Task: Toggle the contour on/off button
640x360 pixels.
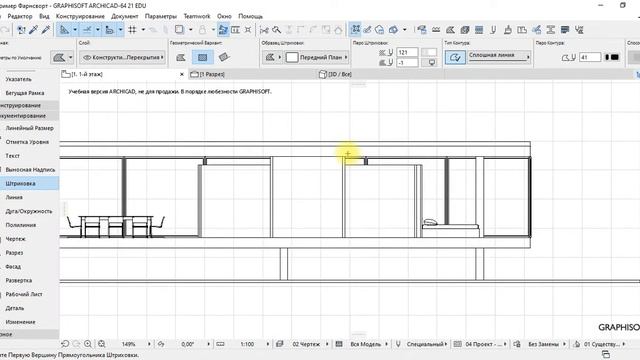Action: point(455,58)
